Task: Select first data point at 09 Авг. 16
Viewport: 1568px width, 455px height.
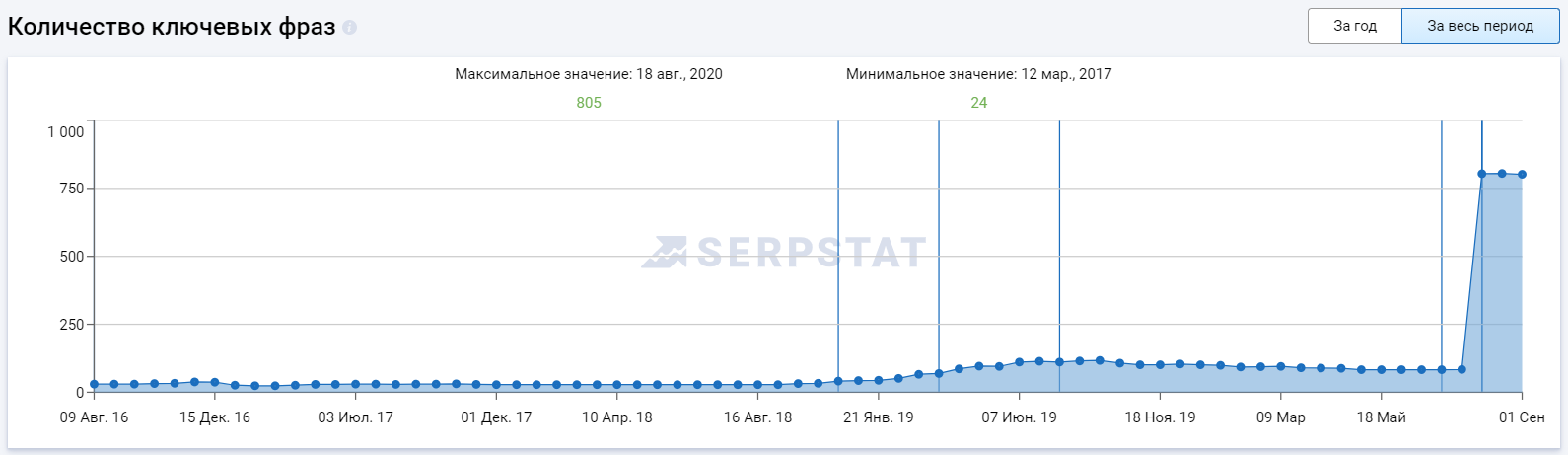Action: coord(95,384)
